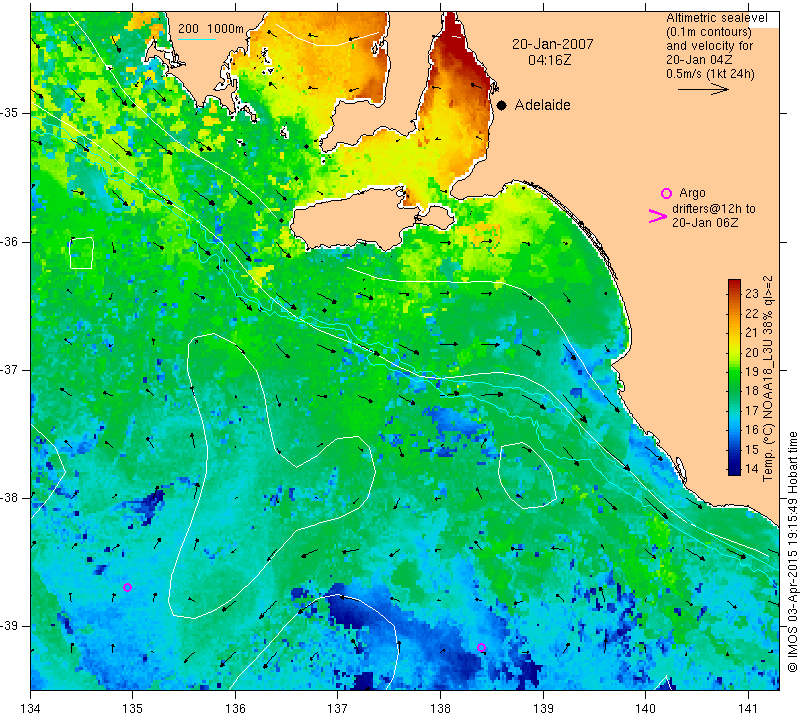The image size is (800, 720).
Task: Click the 0.5m/s velocity scale arrow
Action: [x=703, y=89]
